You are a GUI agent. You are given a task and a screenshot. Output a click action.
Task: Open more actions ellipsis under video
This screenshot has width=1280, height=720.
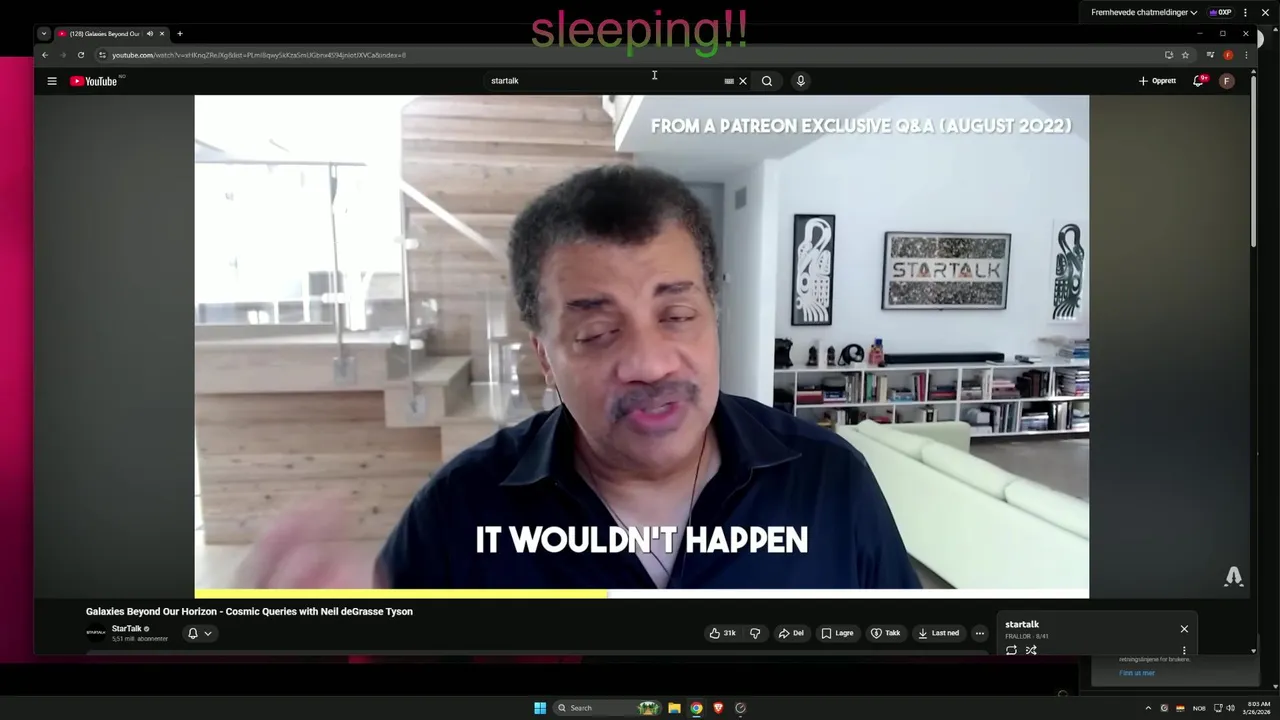[980, 633]
